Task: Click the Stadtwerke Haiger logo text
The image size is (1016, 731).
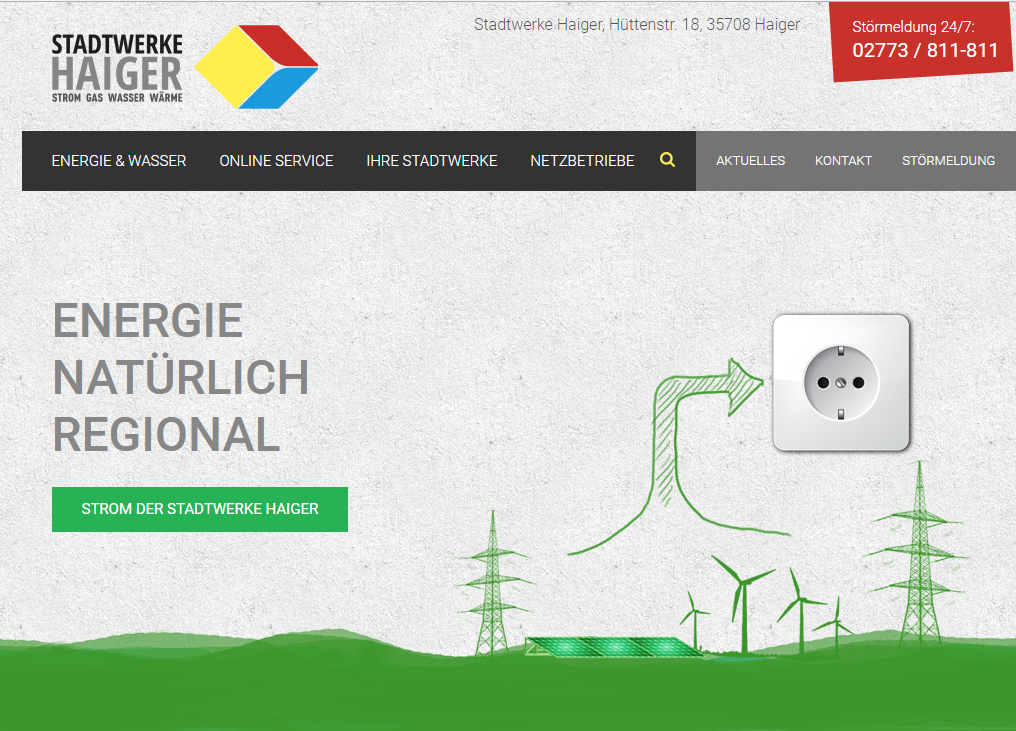Action: 117,67
